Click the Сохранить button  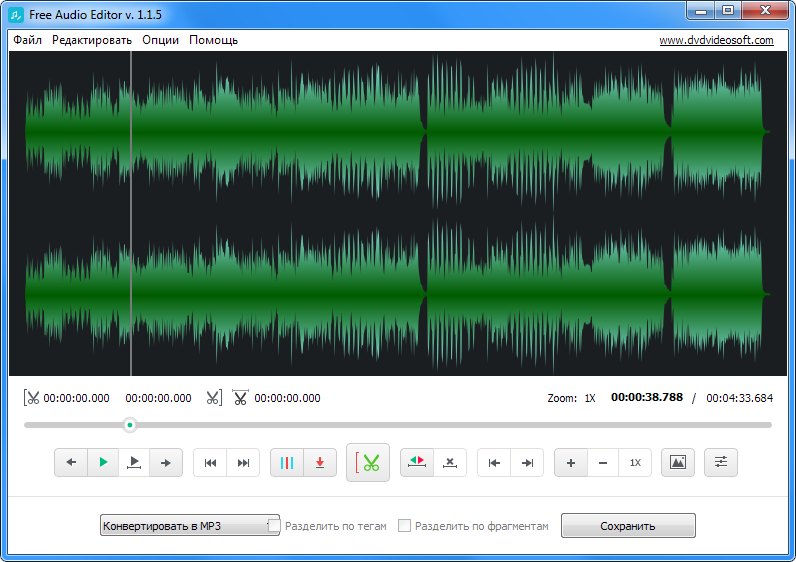628,525
